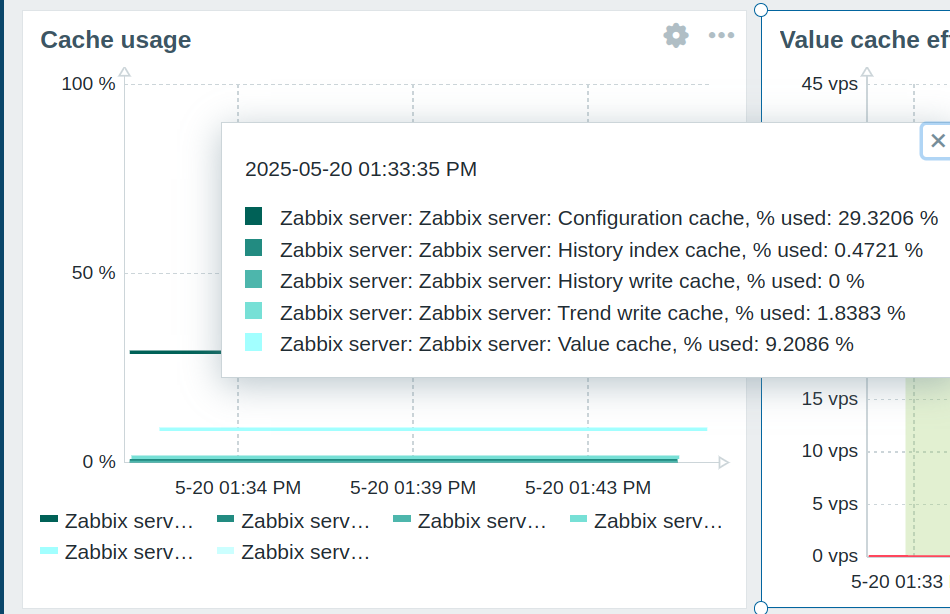The image size is (950, 614).
Task: Click the 10 vps axis label
Action: pos(829,451)
